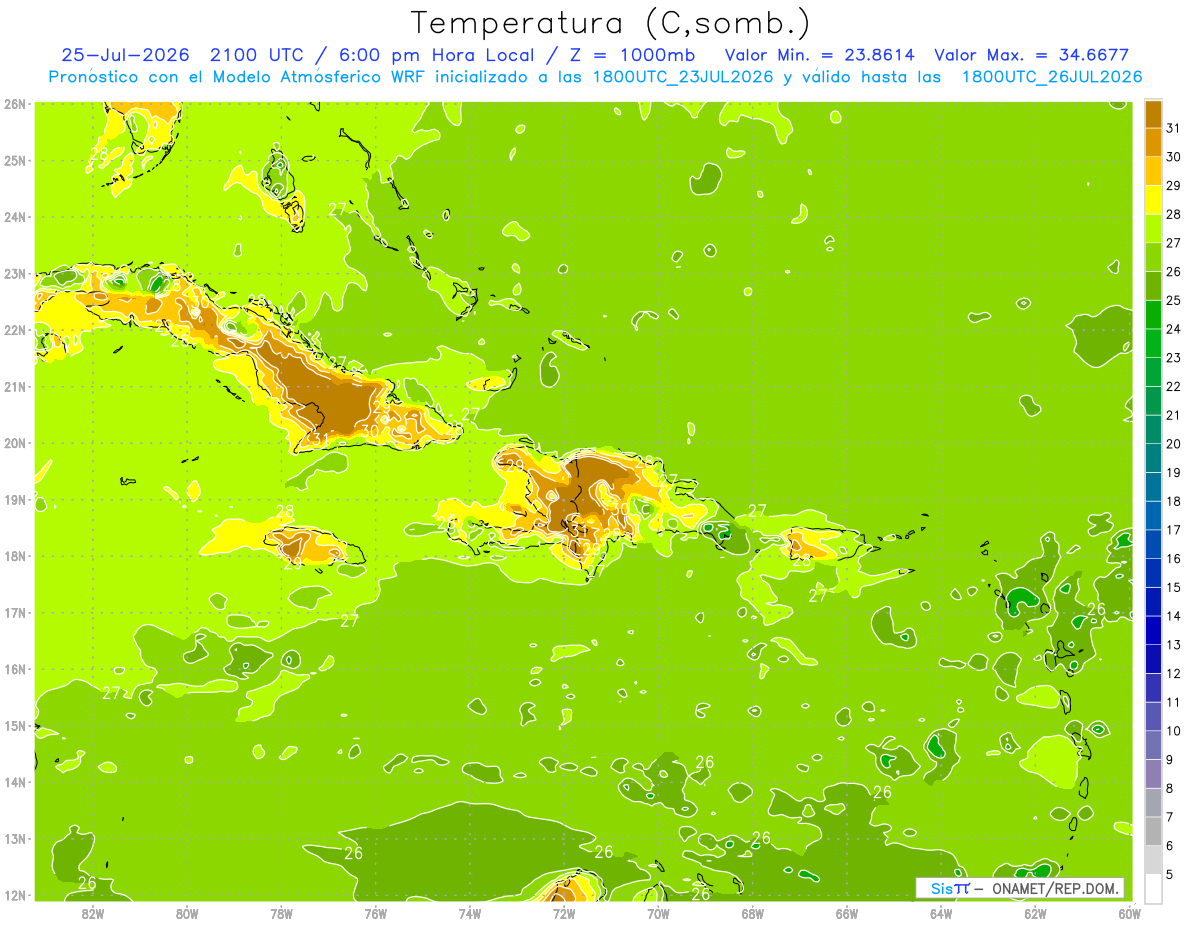The image size is (1200, 927).
Task: Click longitude axis label "60W"
Action: pyautogui.click(x=1129, y=913)
